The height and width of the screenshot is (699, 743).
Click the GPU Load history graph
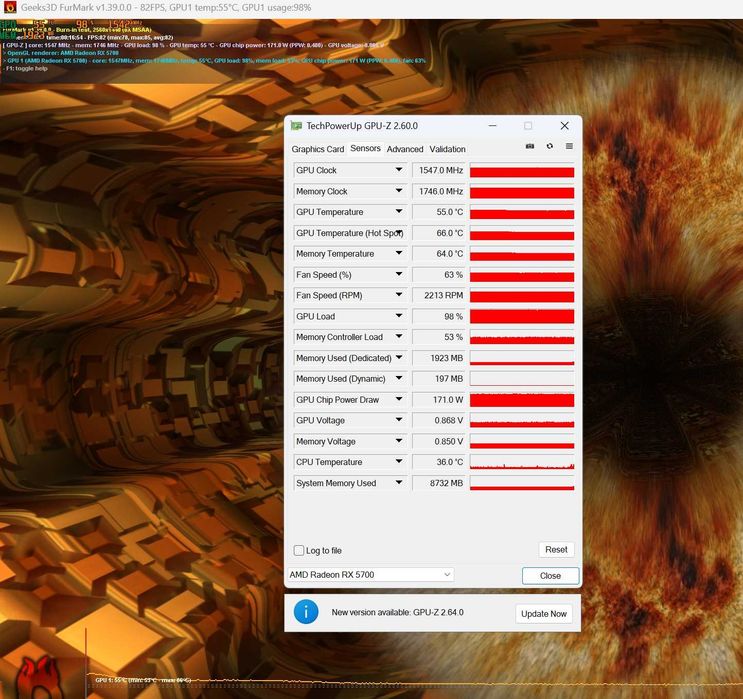(x=522, y=316)
